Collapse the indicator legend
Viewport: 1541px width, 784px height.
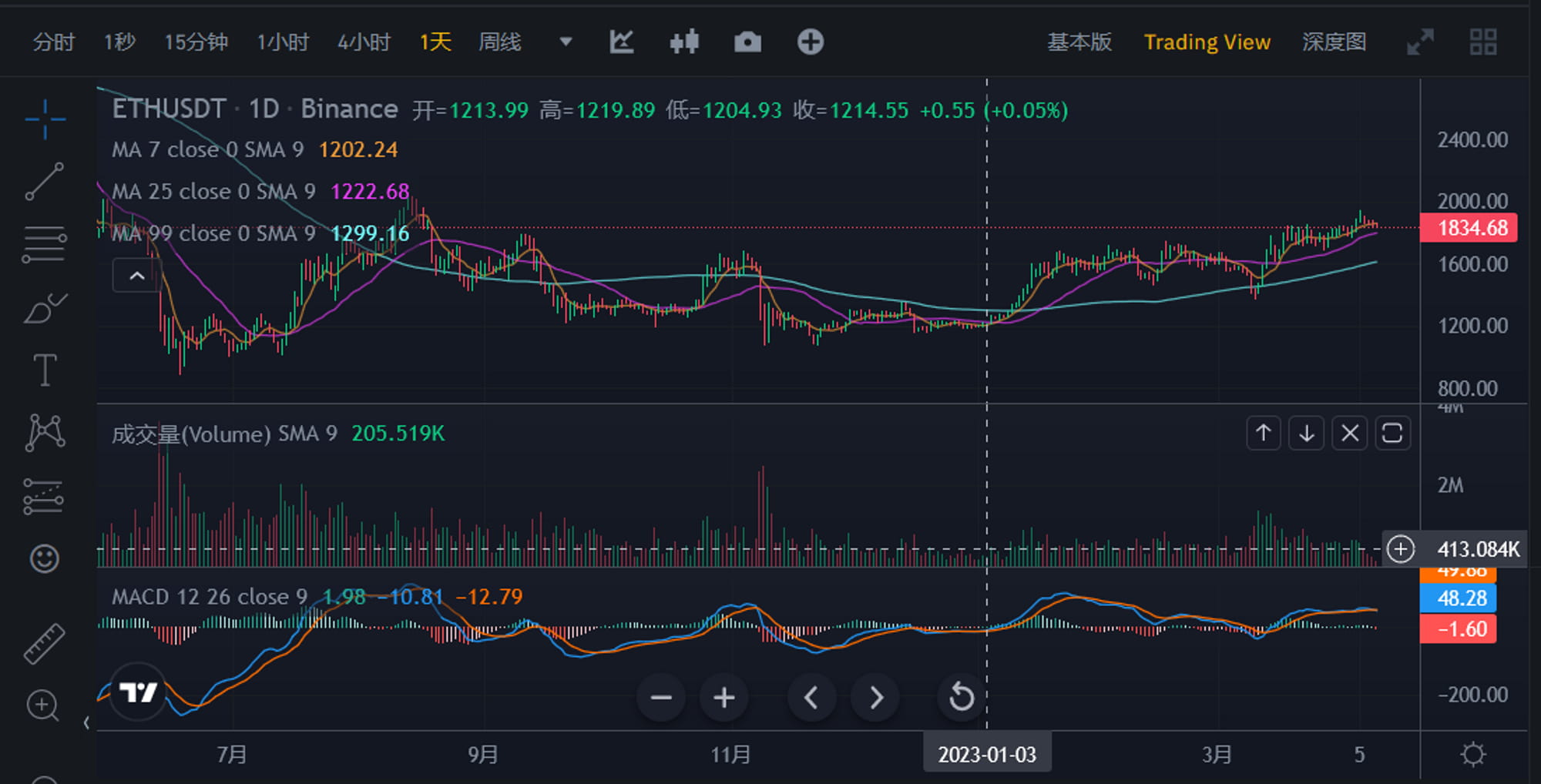coord(136,276)
